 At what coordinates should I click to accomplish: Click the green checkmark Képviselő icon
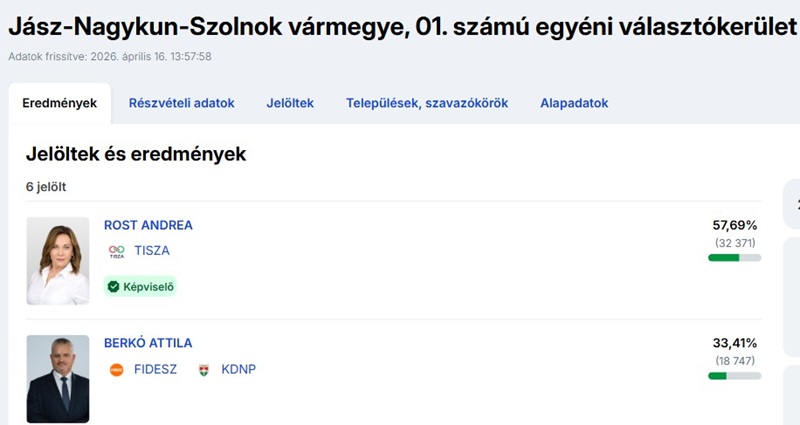point(114,287)
